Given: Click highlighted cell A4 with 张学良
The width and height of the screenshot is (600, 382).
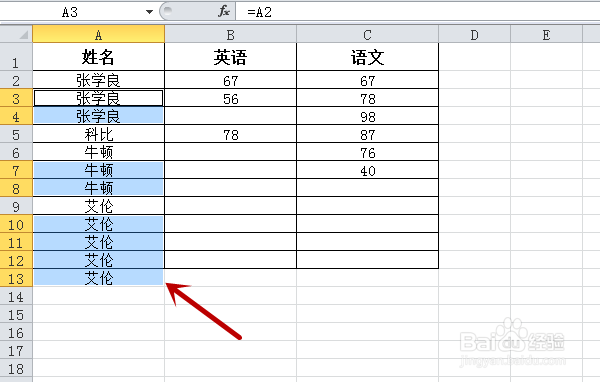Looking at the screenshot, I should 99,116.
